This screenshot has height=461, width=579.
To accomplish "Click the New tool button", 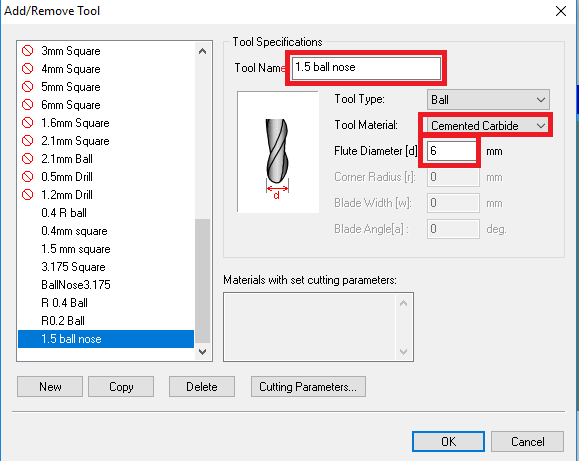I will tap(50, 387).
